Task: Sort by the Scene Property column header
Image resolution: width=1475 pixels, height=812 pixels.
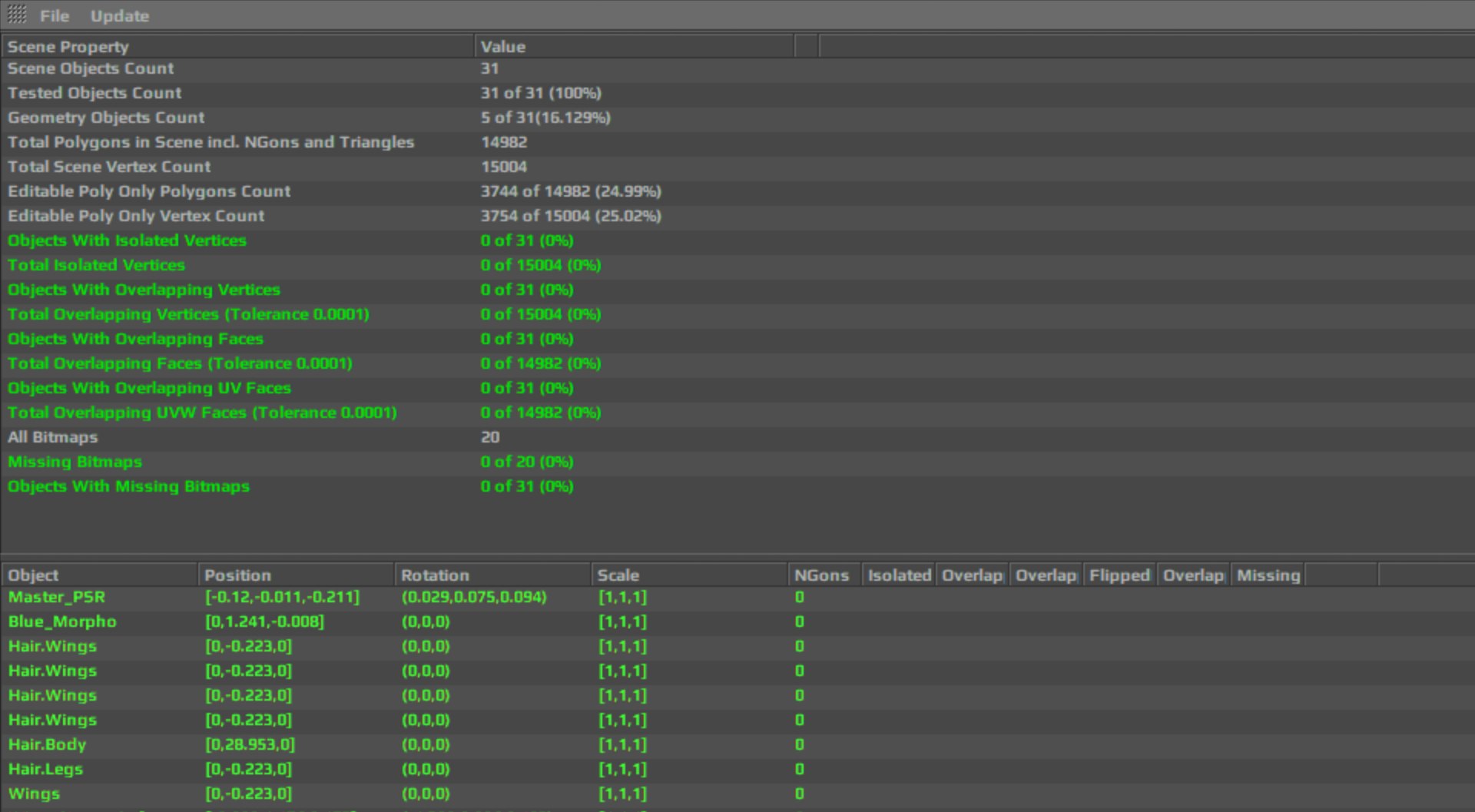Action: point(238,47)
